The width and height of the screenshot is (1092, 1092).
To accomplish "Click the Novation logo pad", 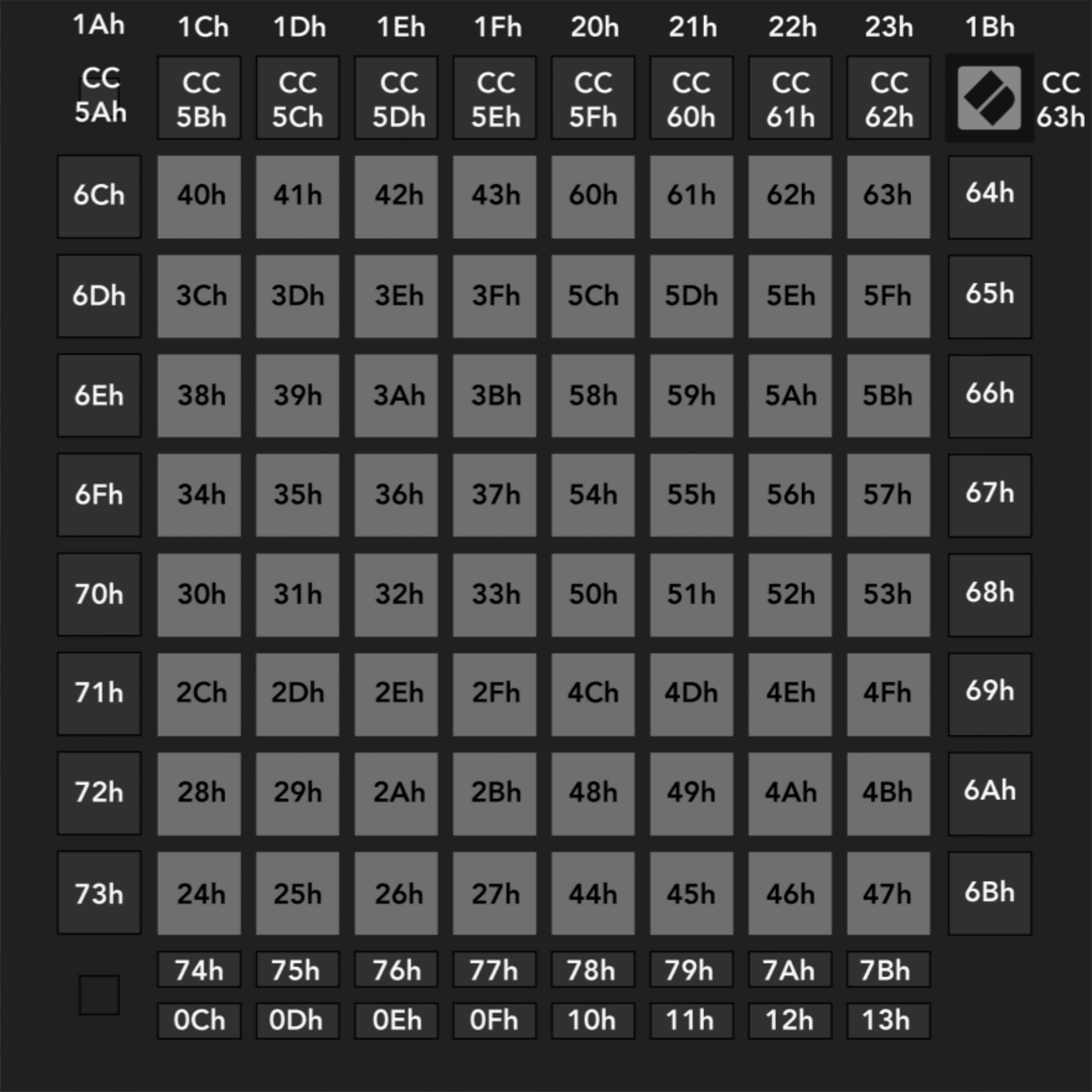I will point(989,98).
